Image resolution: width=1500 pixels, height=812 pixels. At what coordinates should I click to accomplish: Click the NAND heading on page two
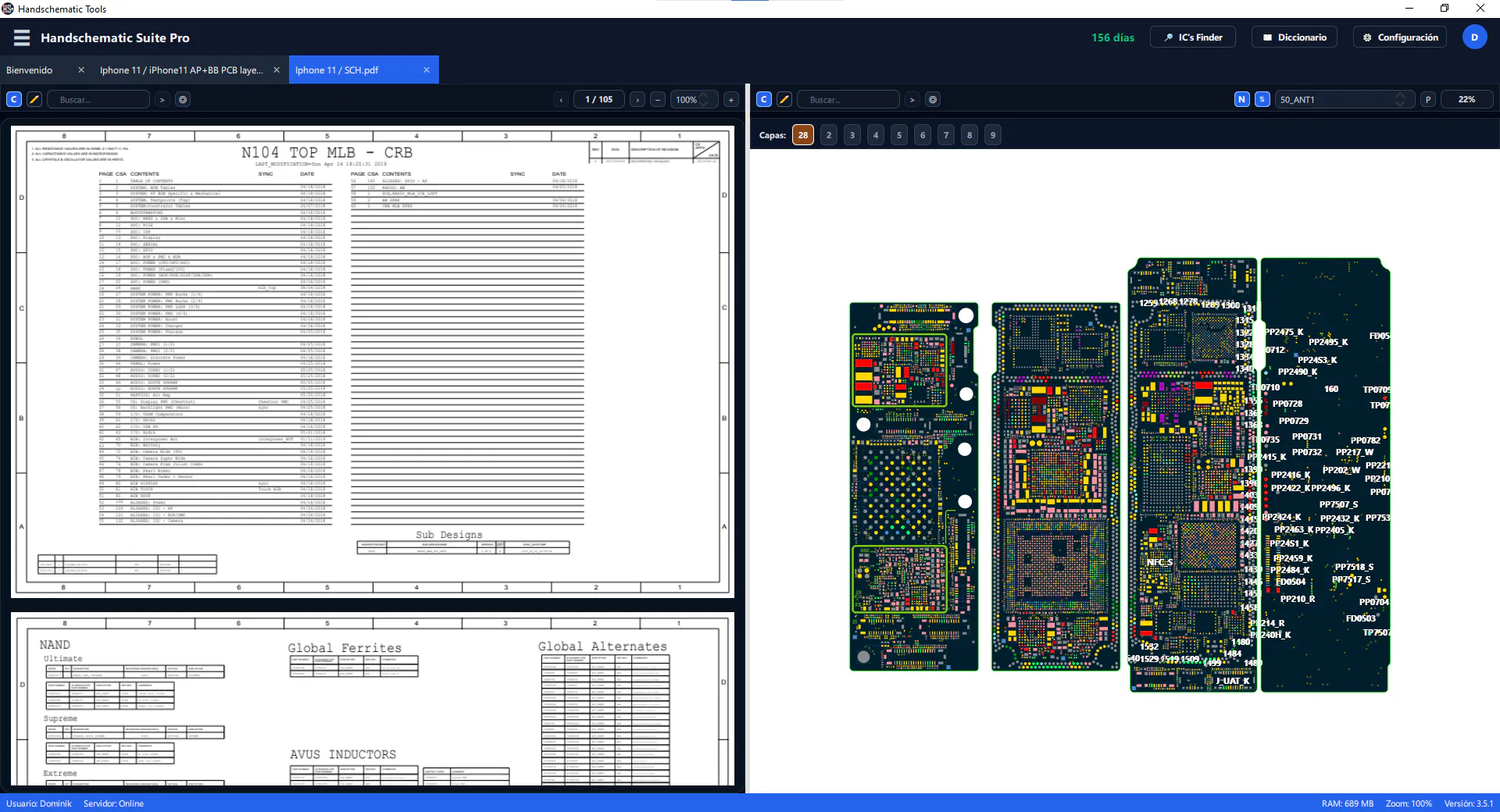coord(55,645)
